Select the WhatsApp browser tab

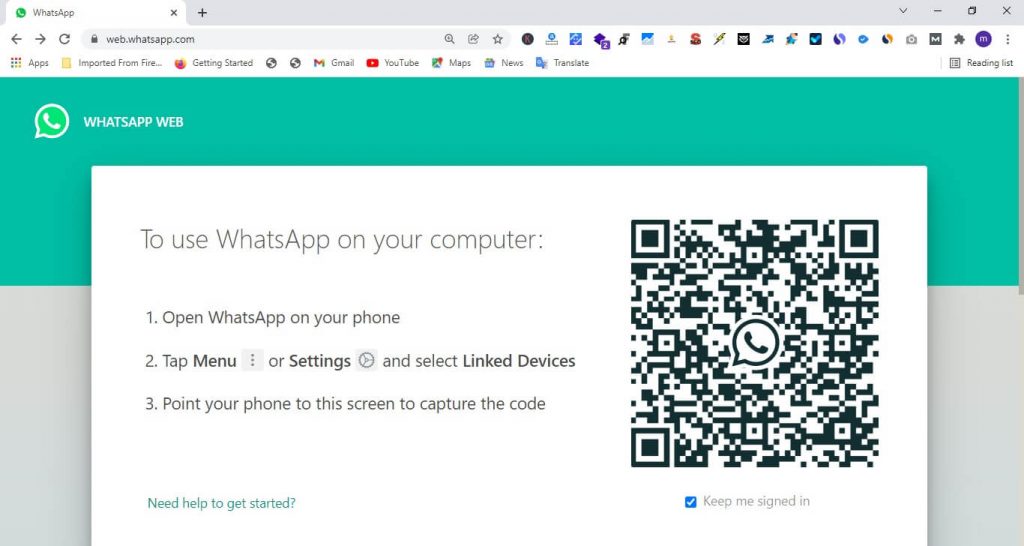click(x=95, y=12)
